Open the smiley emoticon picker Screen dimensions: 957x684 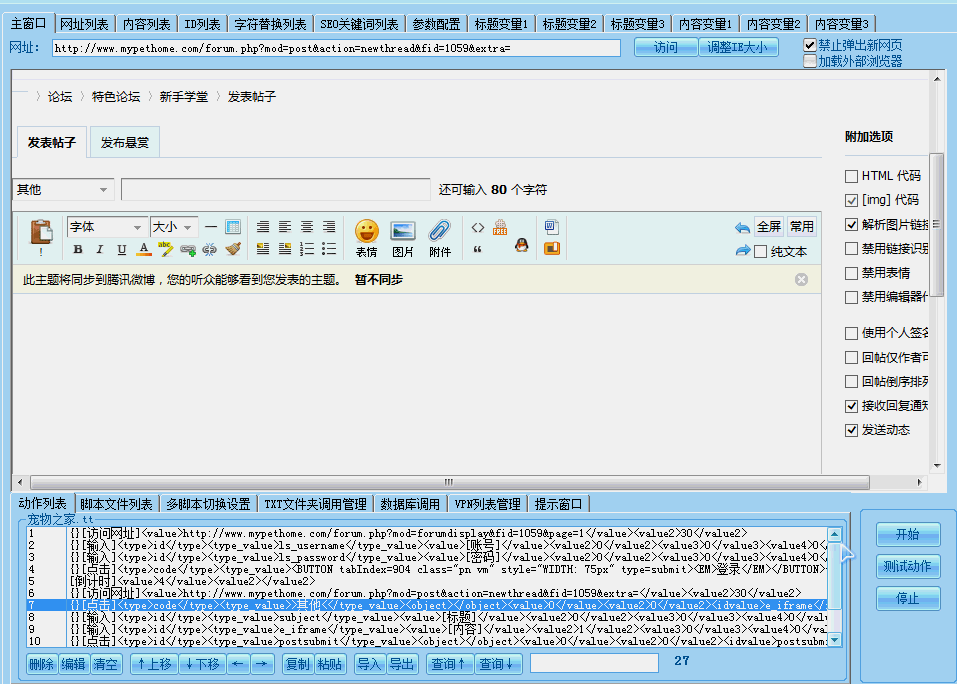[367, 232]
